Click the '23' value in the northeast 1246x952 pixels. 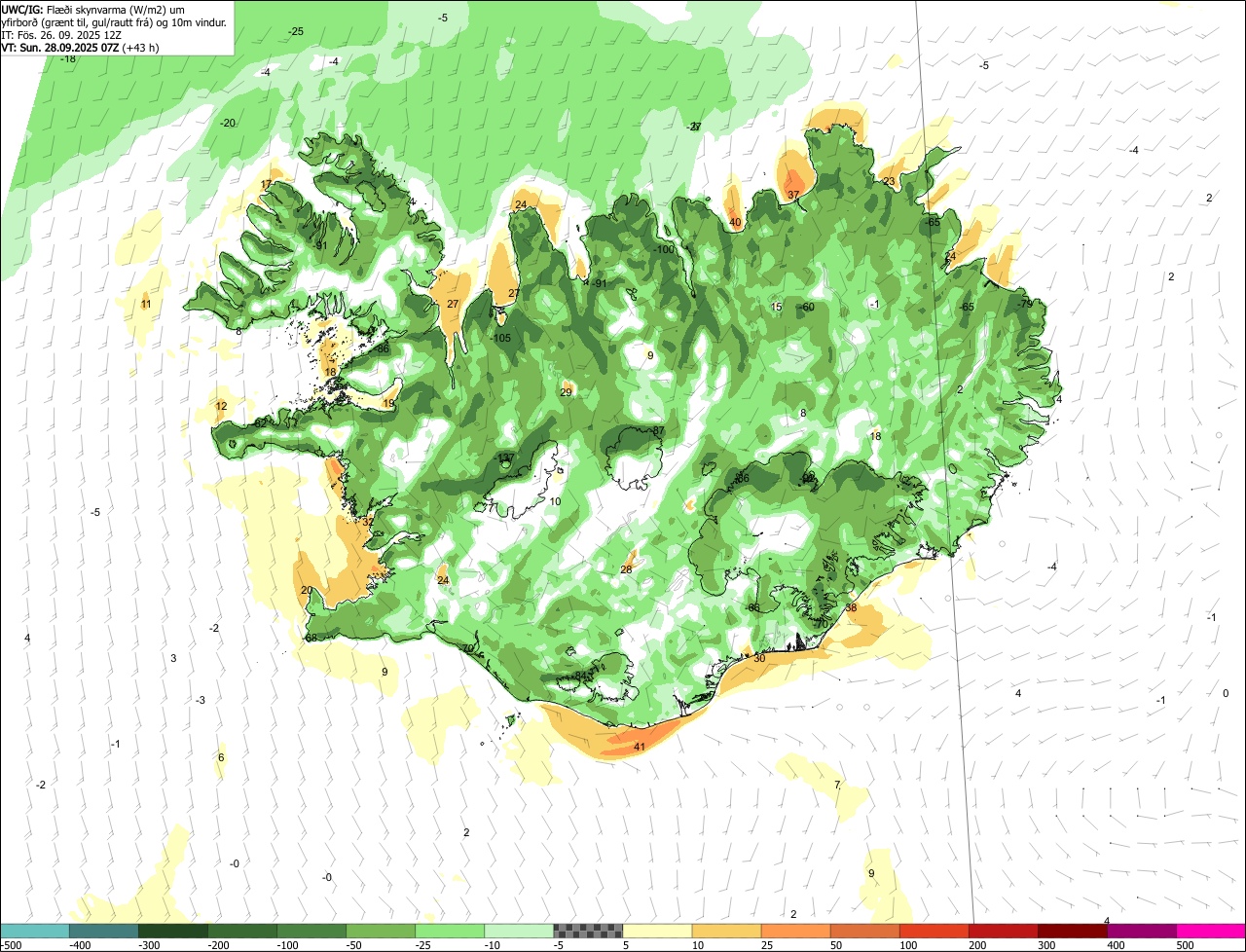pos(889,181)
